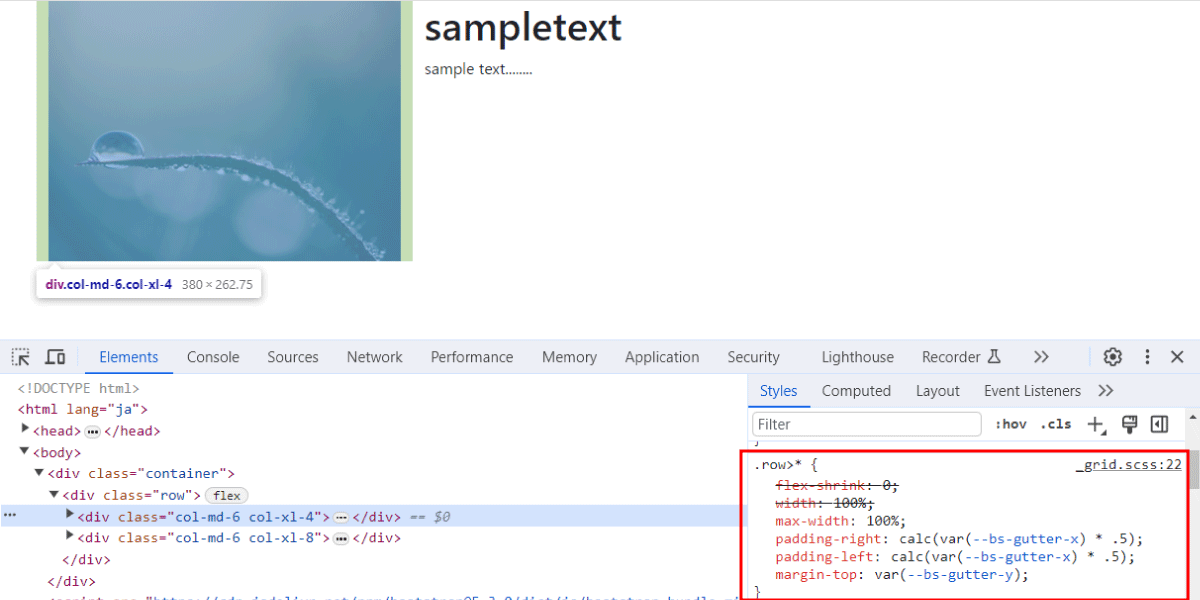Add a new style rule
The height and width of the screenshot is (600, 1200).
(x=1096, y=425)
